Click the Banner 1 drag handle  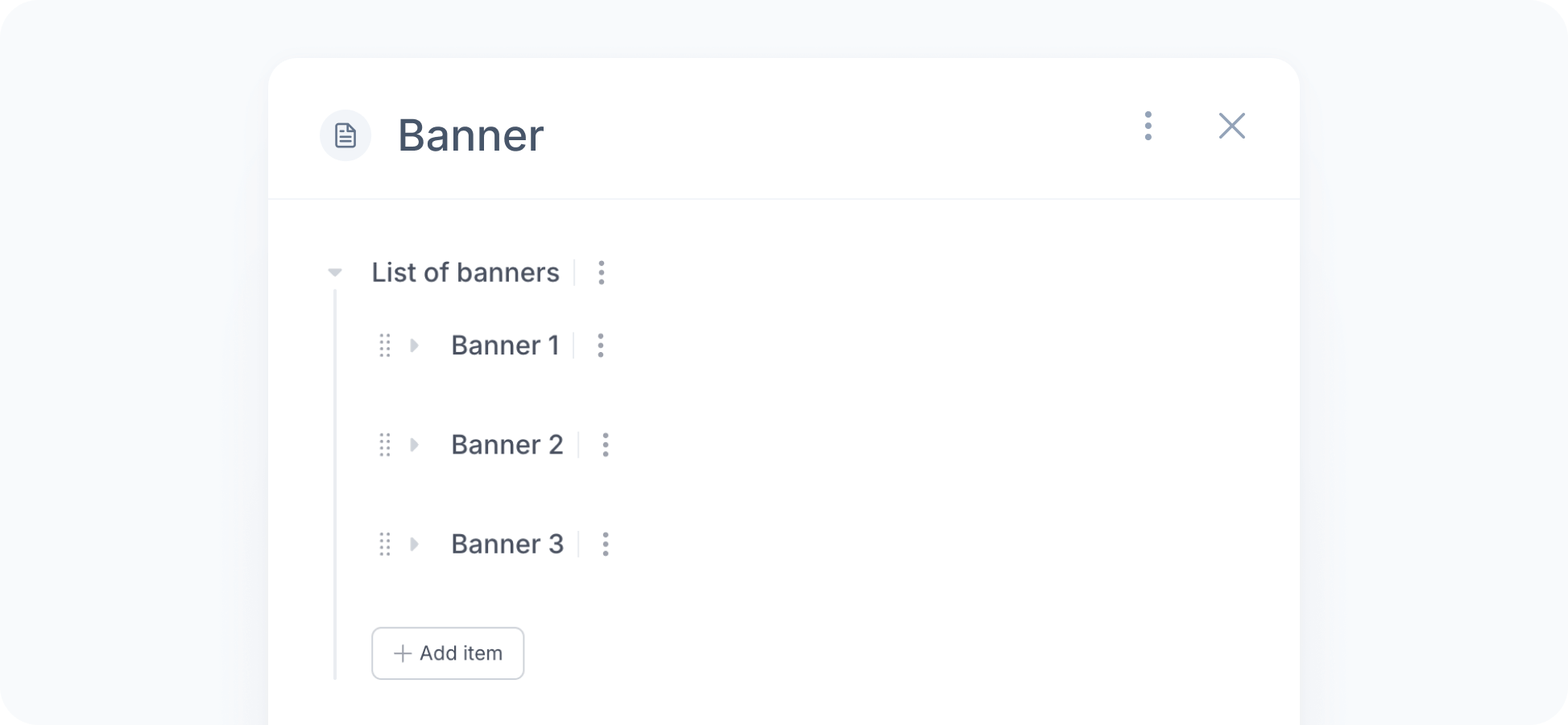[x=385, y=346]
